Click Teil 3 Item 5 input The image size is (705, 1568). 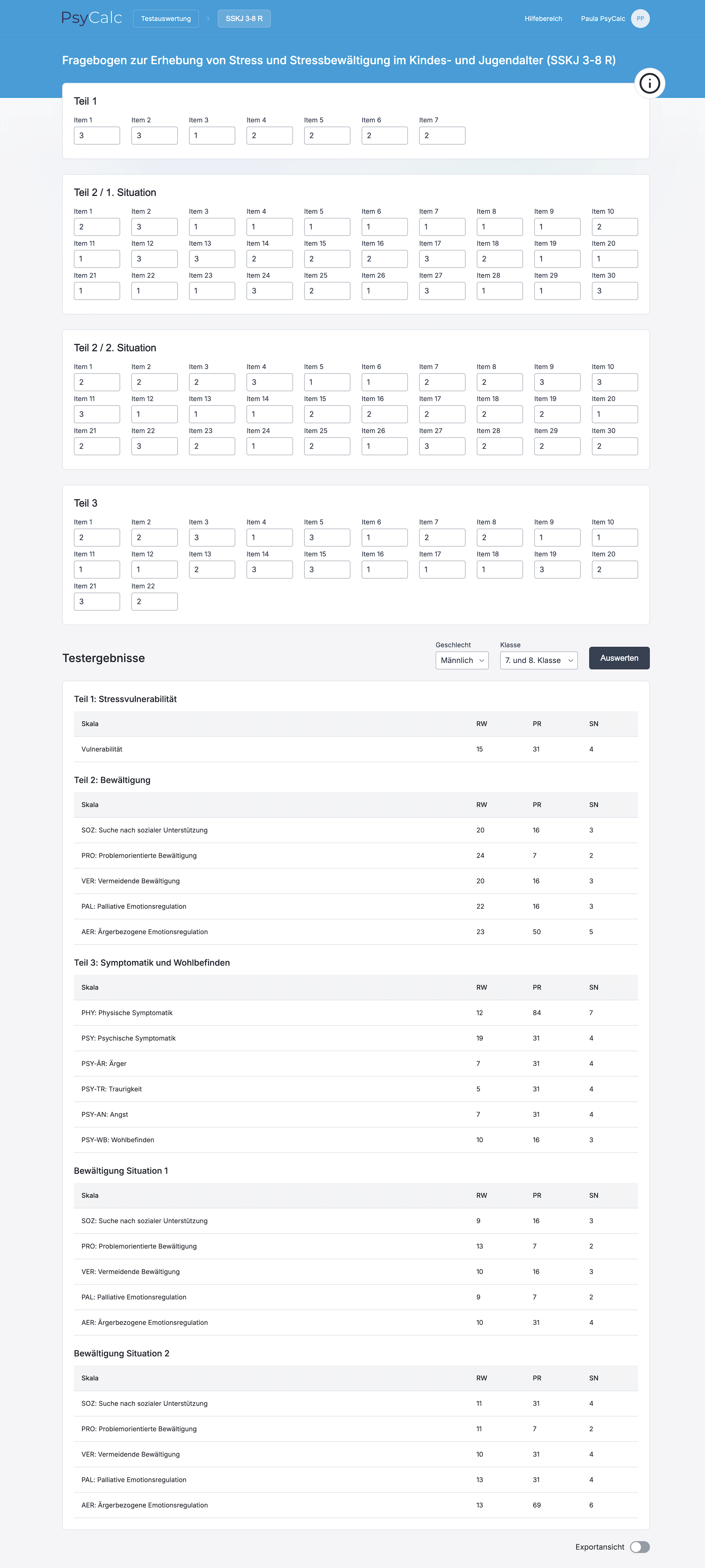[327, 537]
